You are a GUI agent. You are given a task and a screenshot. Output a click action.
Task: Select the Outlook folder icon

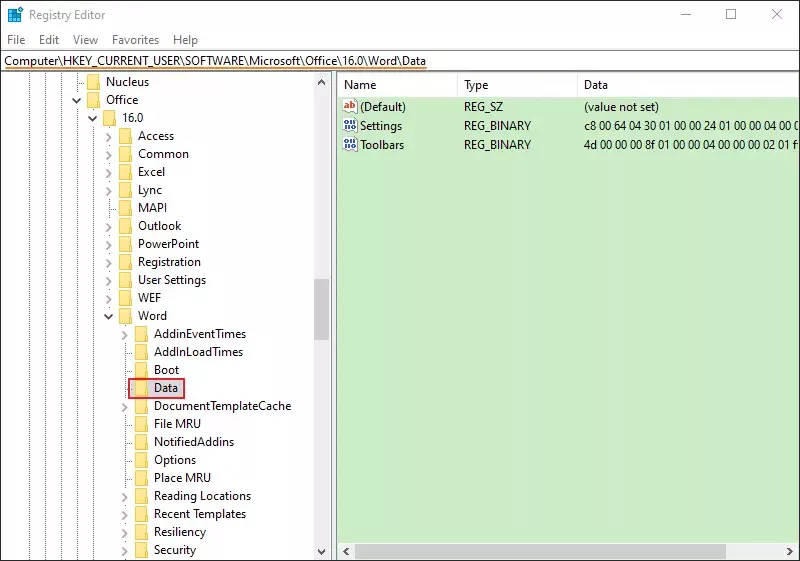(125, 225)
